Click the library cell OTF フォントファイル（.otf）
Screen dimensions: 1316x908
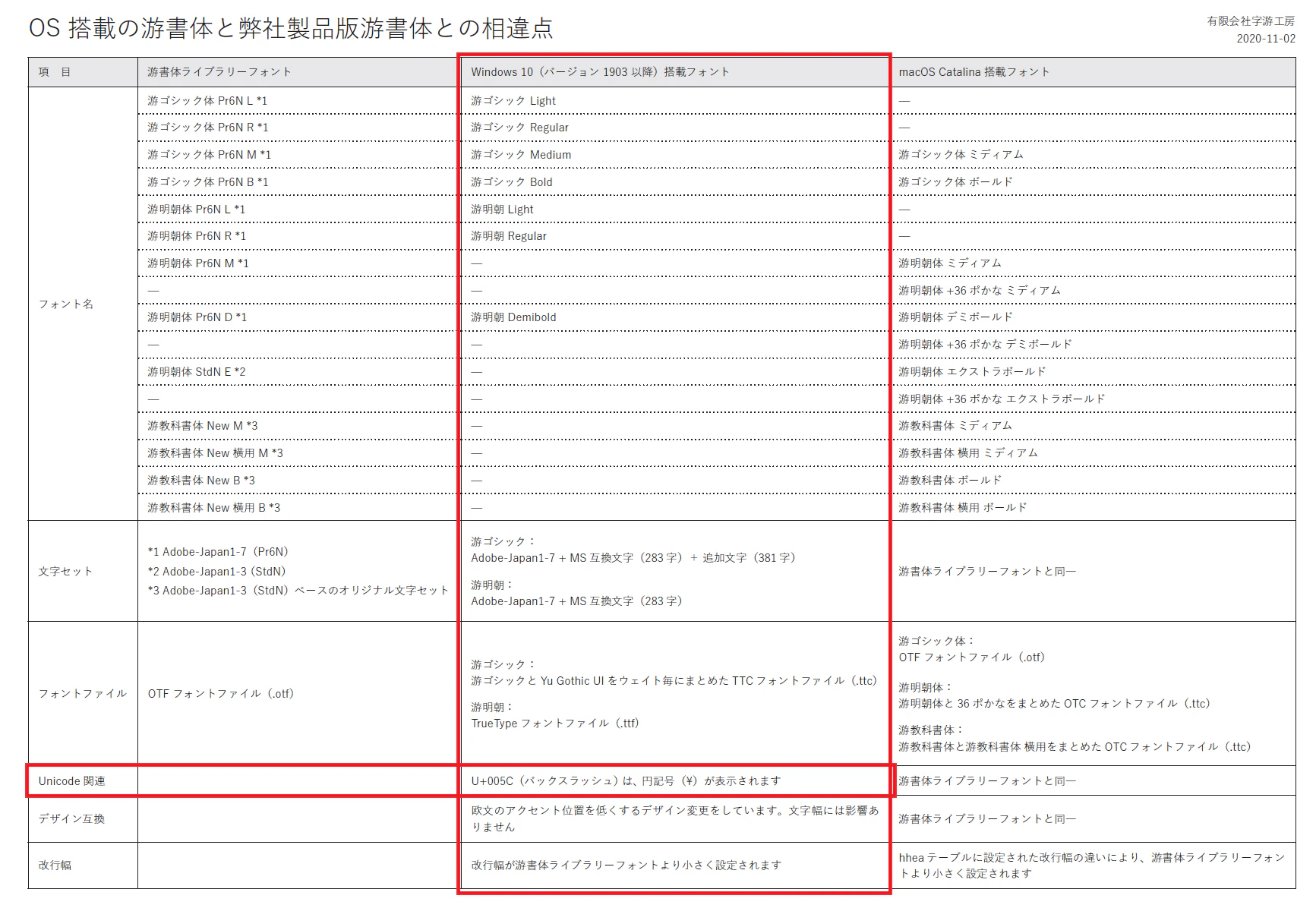point(221,694)
